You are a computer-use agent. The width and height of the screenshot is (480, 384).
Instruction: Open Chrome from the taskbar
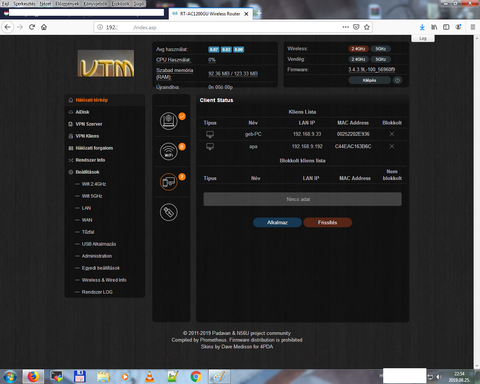196,377
